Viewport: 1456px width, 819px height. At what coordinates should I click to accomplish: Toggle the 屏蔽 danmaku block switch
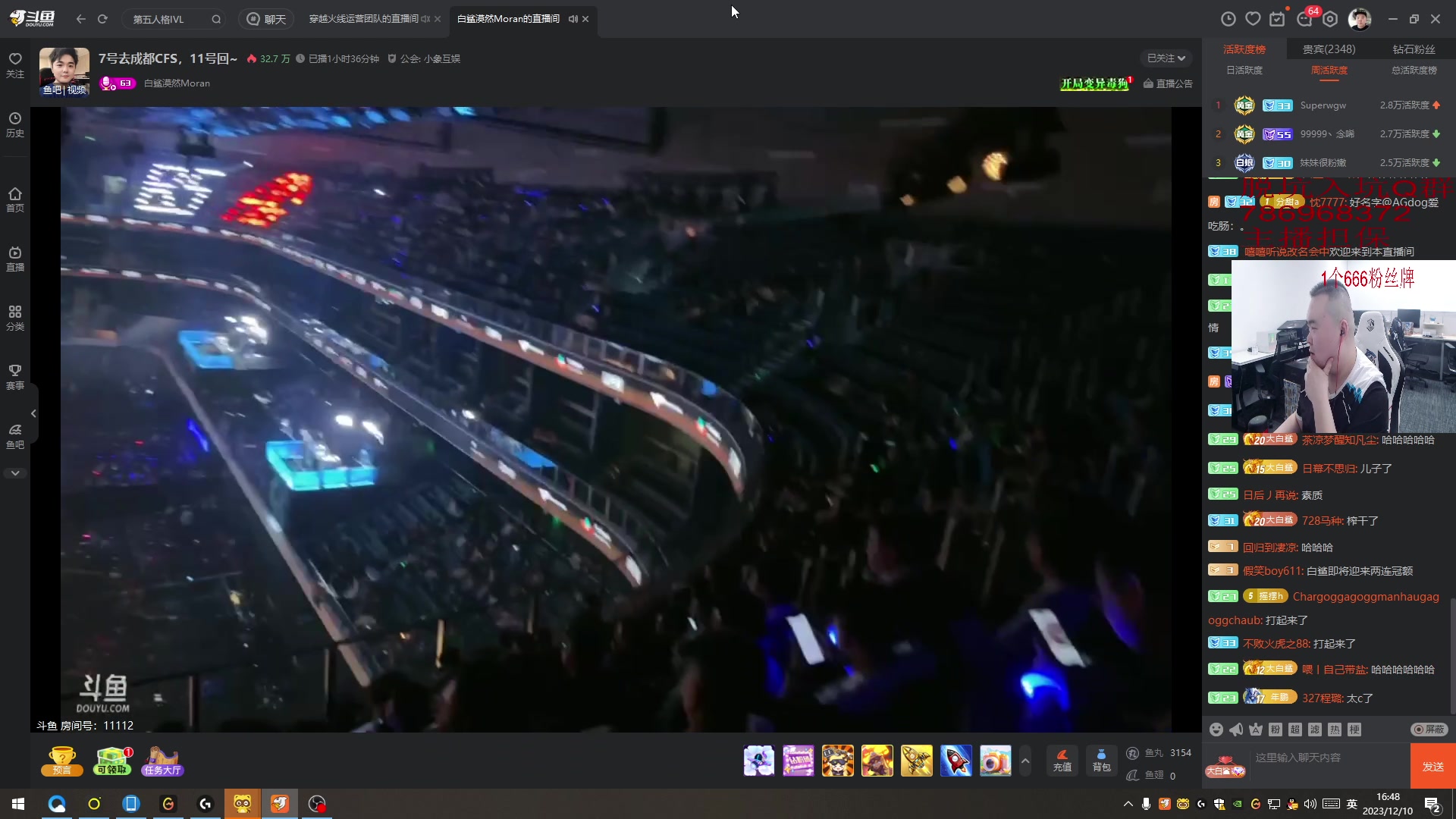[1429, 730]
